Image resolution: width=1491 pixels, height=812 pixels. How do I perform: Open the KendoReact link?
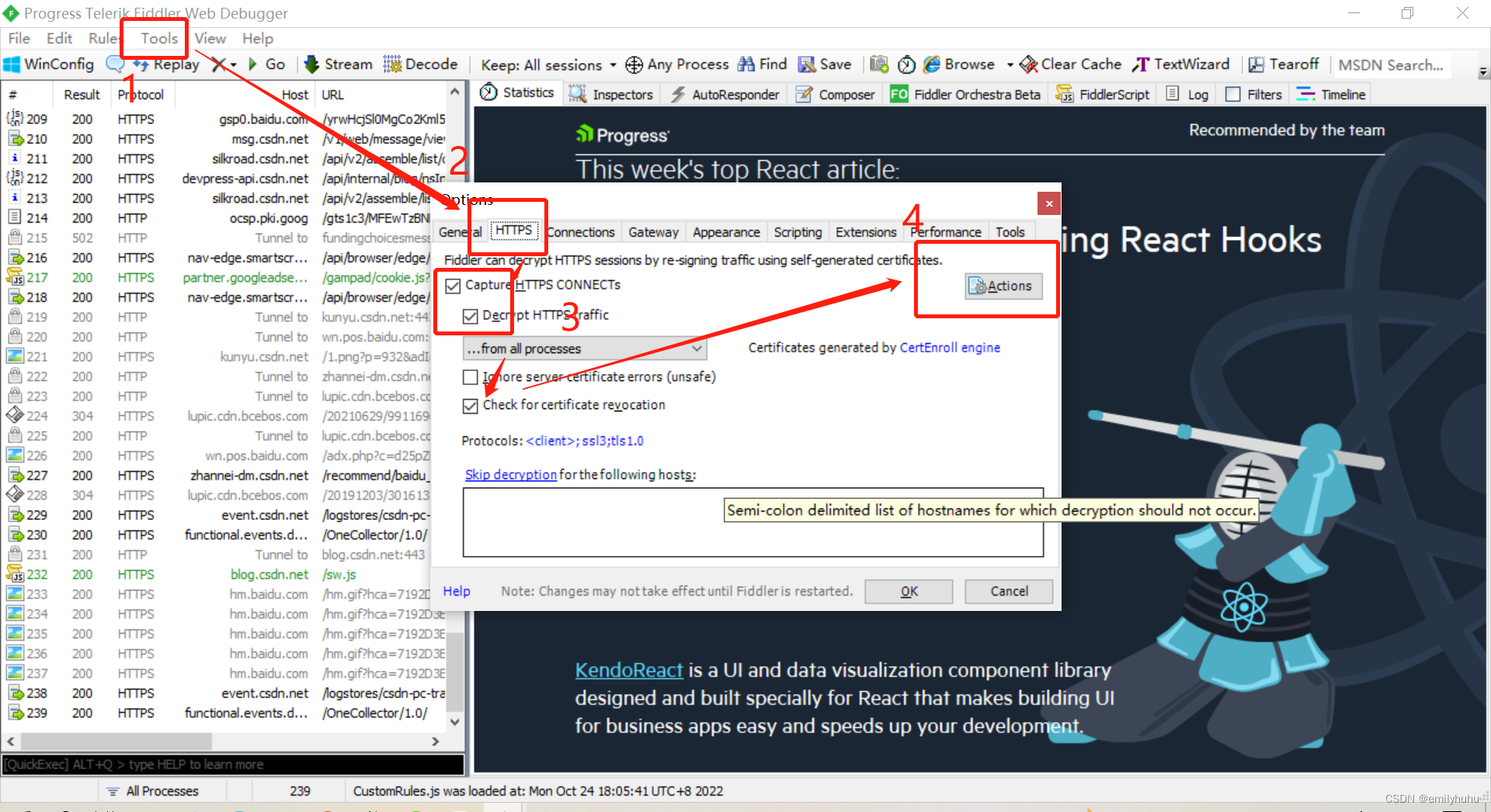629,670
